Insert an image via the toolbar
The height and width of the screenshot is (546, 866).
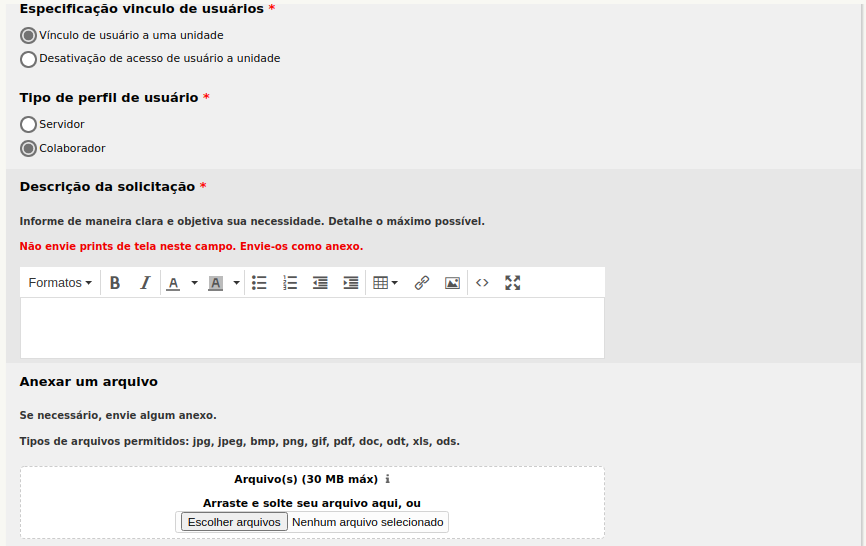point(452,283)
